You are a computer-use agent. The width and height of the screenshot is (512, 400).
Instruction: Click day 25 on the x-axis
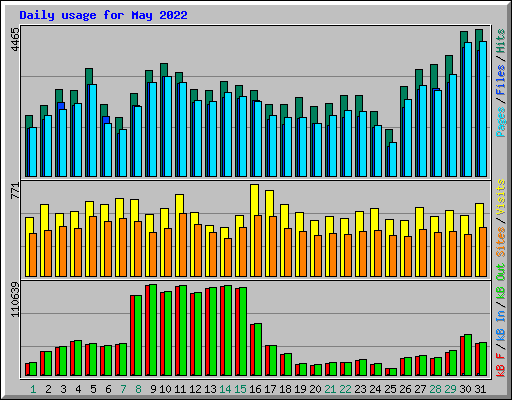pyautogui.click(x=390, y=389)
